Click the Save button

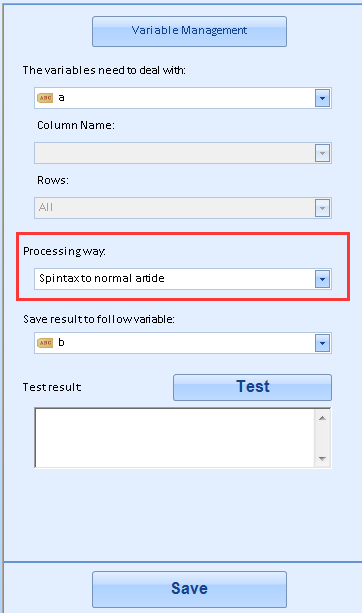(x=189, y=589)
